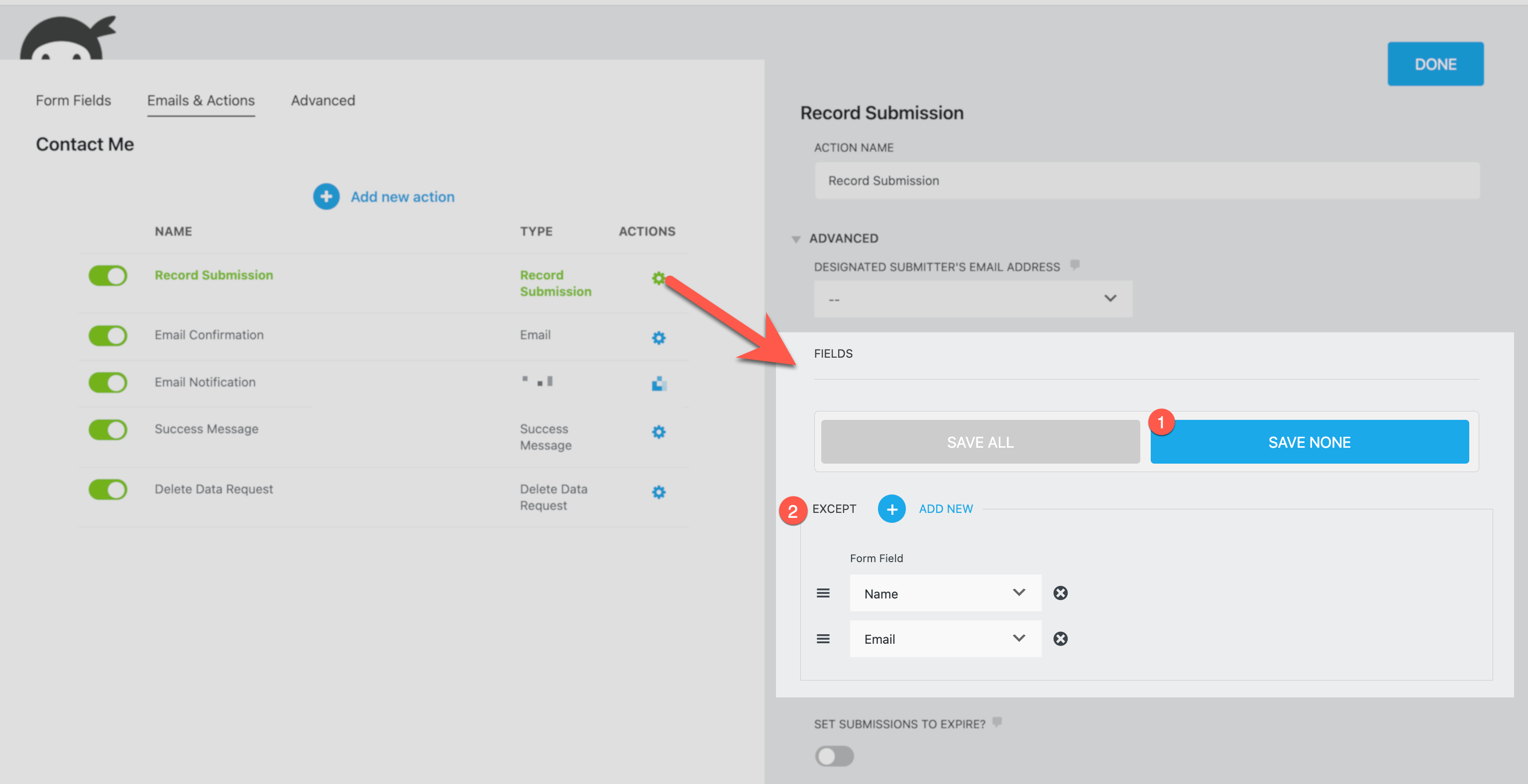Screen dimensions: 1528x784
Task: Switch to the Form Fields tab
Action: click(x=73, y=100)
